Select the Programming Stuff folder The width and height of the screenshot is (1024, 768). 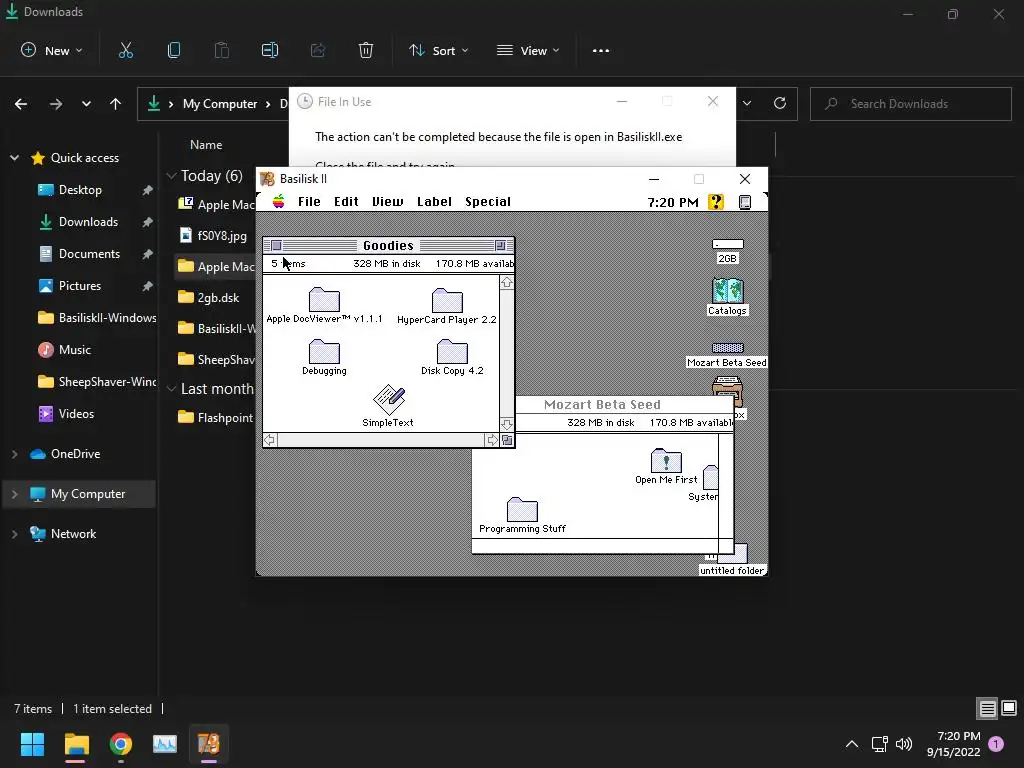[x=522, y=515]
